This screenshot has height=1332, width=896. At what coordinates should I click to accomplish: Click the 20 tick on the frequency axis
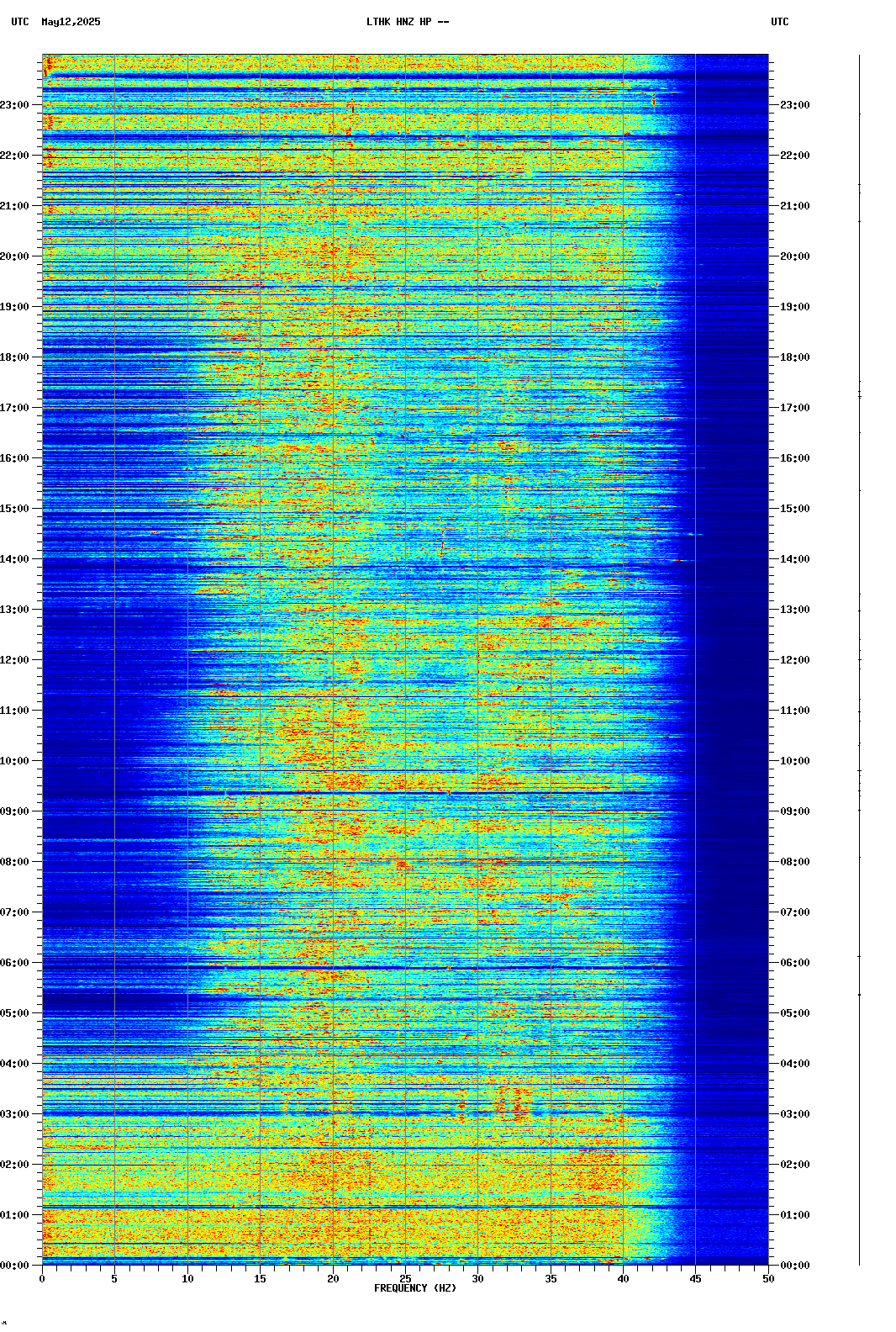(x=333, y=1279)
